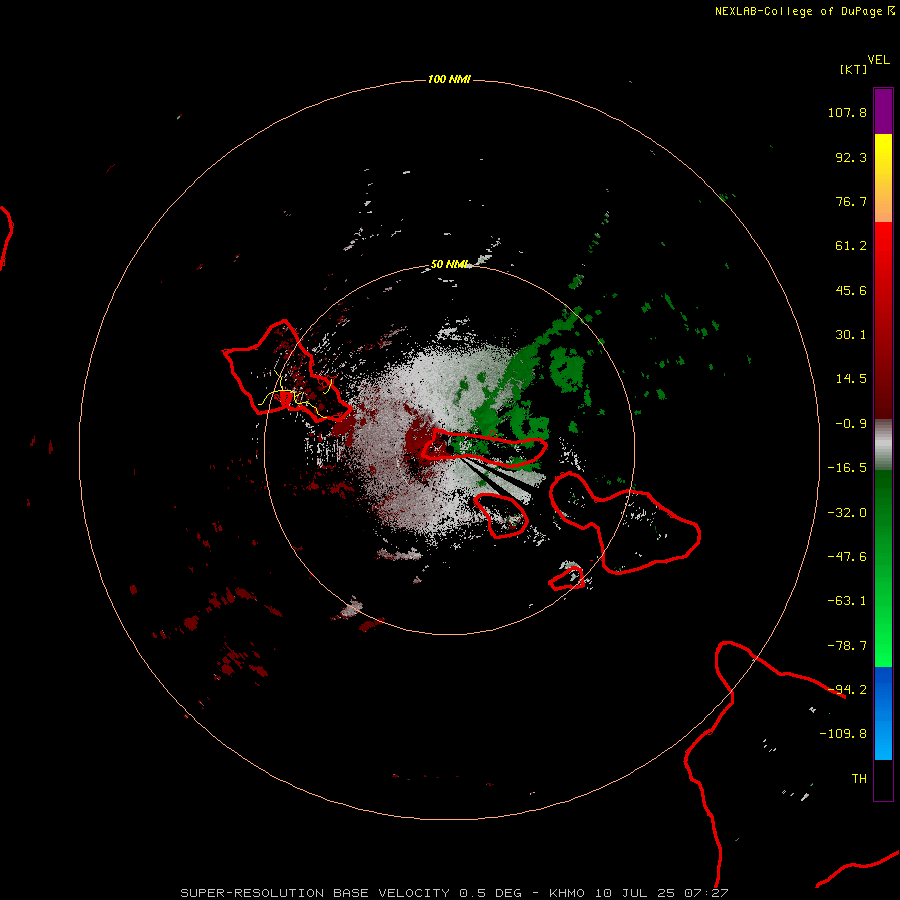Click the -16.5 legend value

[x=847, y=468]
